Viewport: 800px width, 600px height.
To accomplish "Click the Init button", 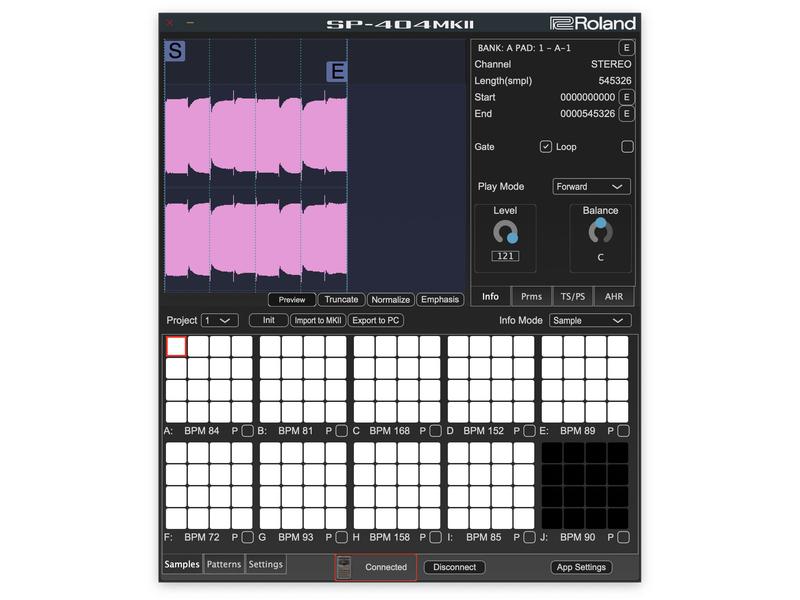I will 268,320.
